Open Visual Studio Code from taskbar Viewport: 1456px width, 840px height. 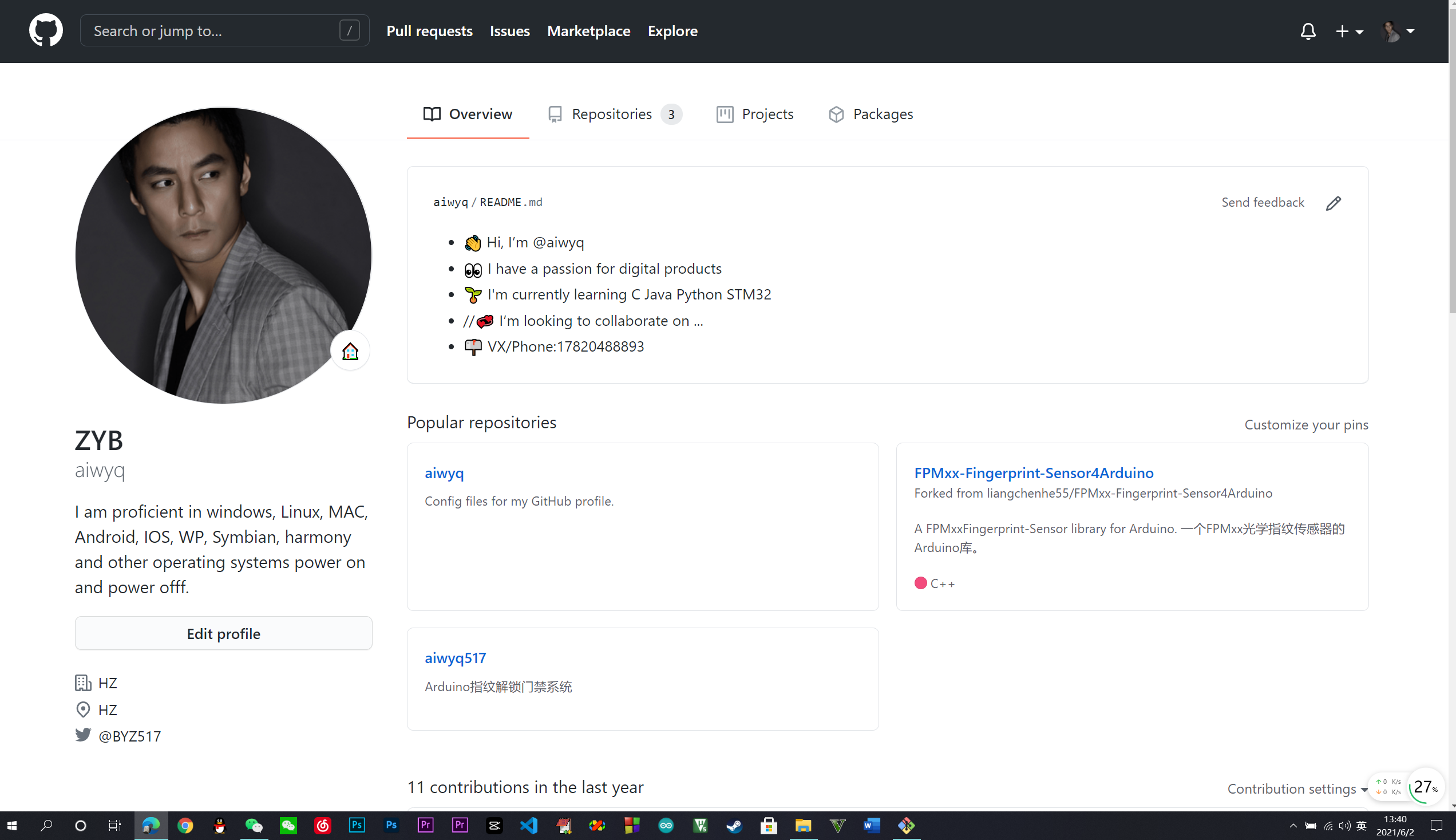[528, 826]
